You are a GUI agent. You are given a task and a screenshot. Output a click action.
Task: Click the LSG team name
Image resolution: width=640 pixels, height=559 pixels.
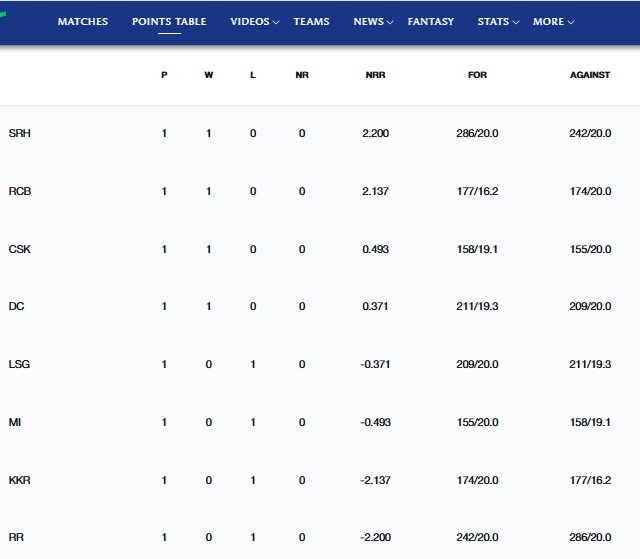point(19,364)
